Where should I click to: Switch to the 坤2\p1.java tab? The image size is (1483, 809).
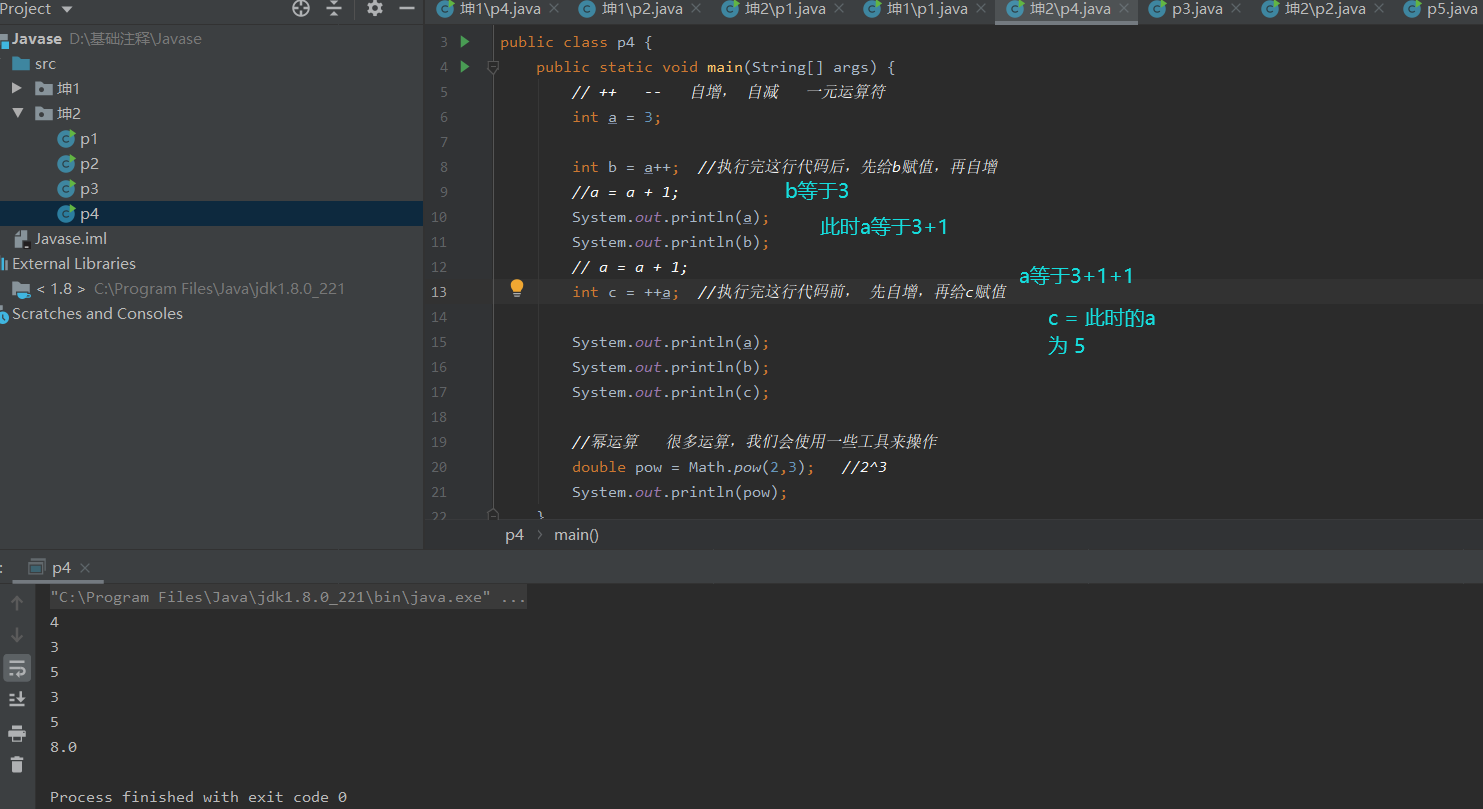tap(785, 9)
